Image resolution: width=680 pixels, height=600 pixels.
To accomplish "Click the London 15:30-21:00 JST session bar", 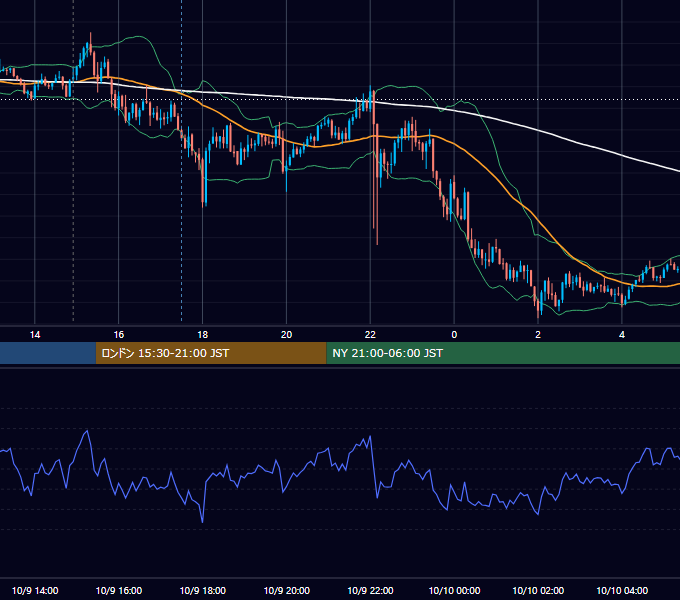I will [211, 353].
